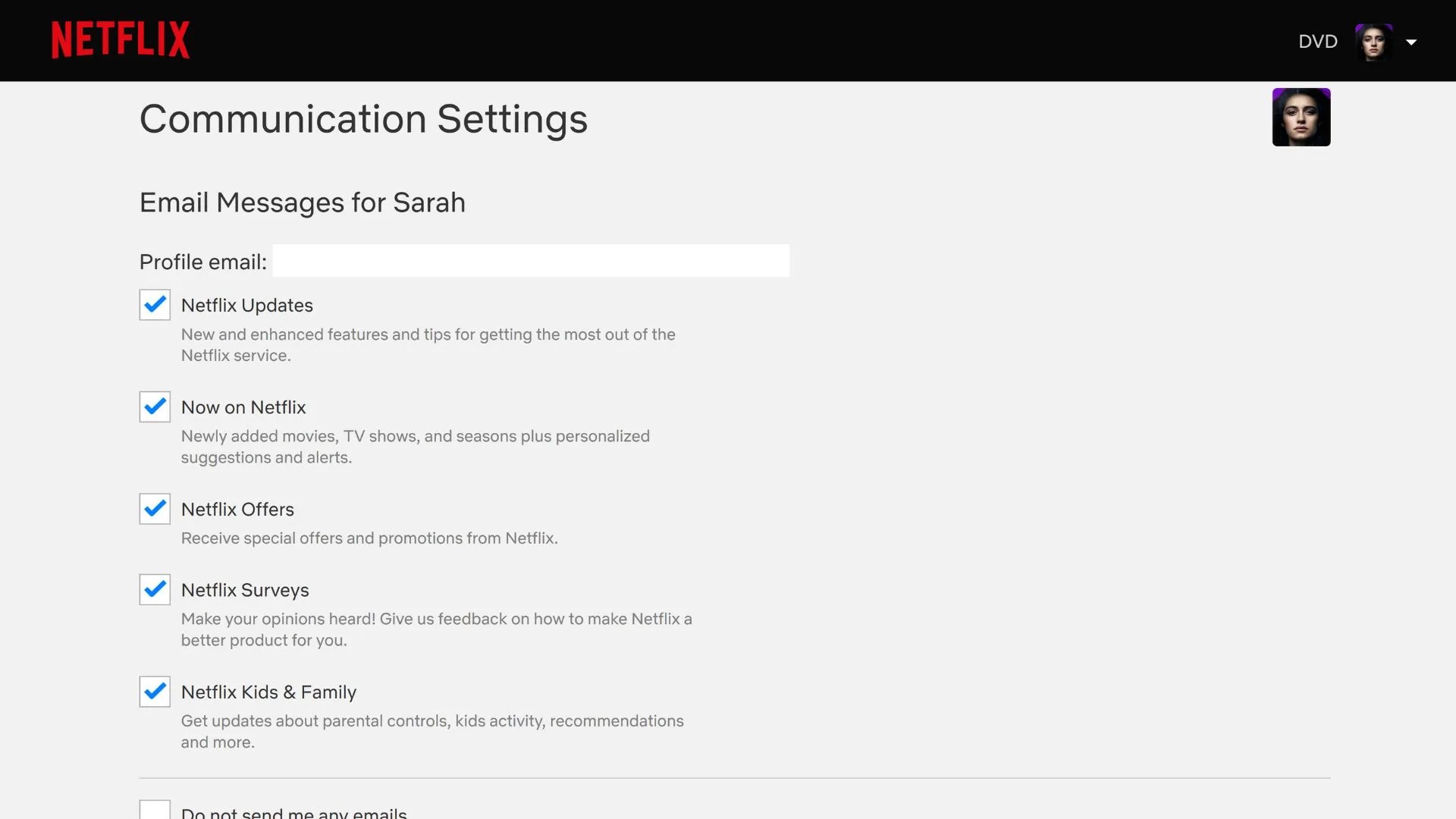Expand the account dropdown arrow
Screen dimensions: 1456x819
[1412, 42]
